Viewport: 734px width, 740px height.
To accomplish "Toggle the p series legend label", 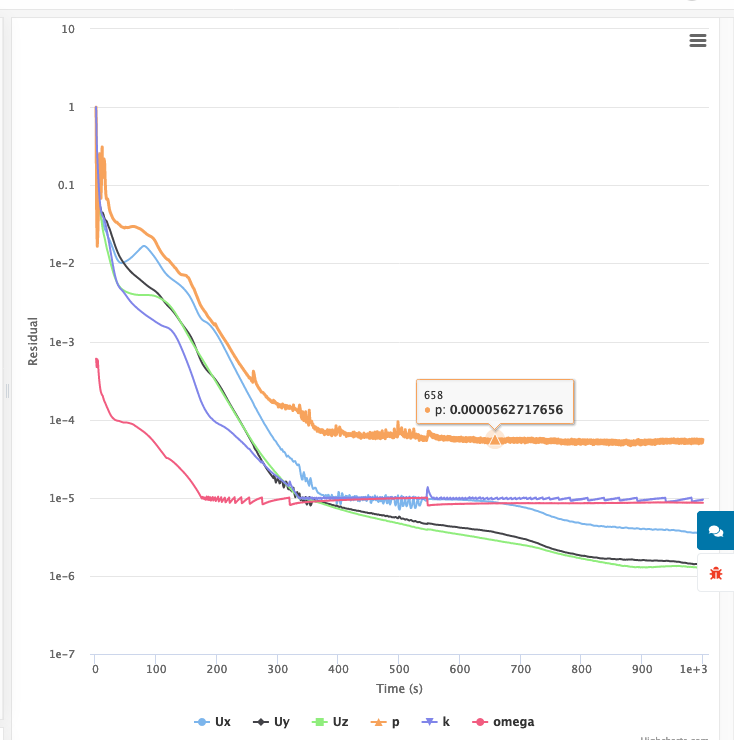I will pyautogui.click(x=397, y=721).
